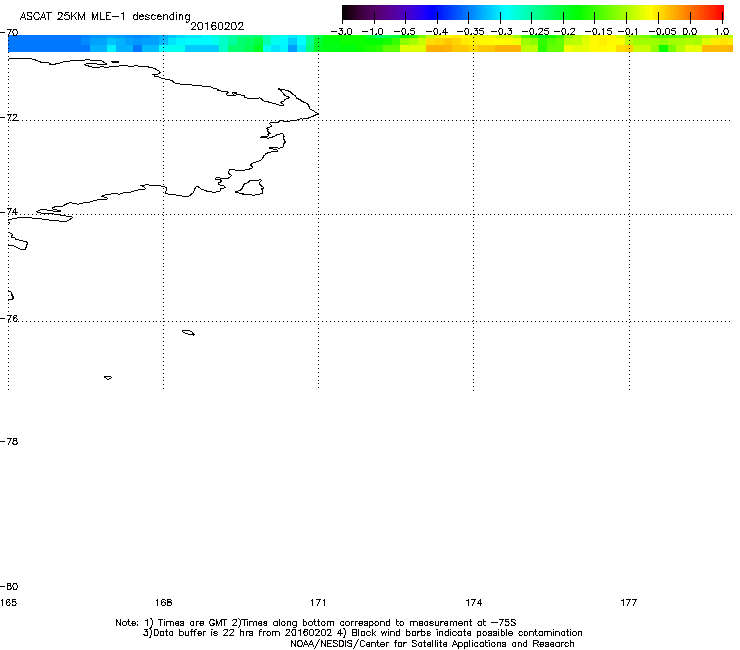740x650 pixels.
Task: Click the 168 longitude label
Action: coord(163,602)
